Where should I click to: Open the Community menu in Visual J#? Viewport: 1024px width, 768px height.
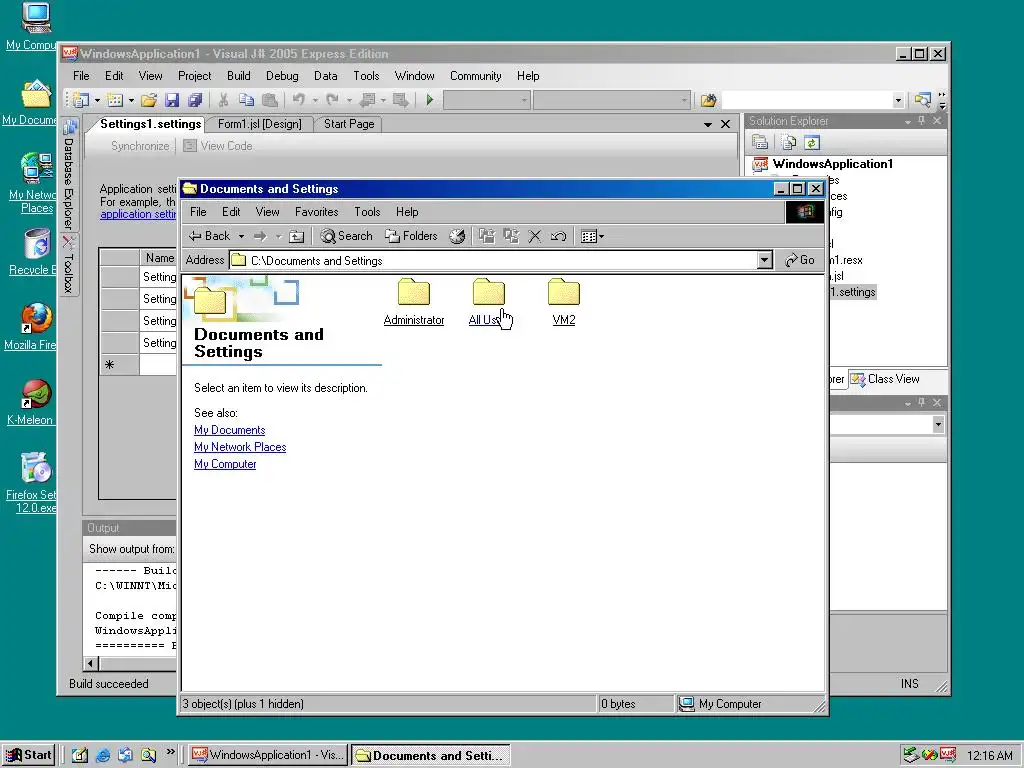[x=475, y=76]
